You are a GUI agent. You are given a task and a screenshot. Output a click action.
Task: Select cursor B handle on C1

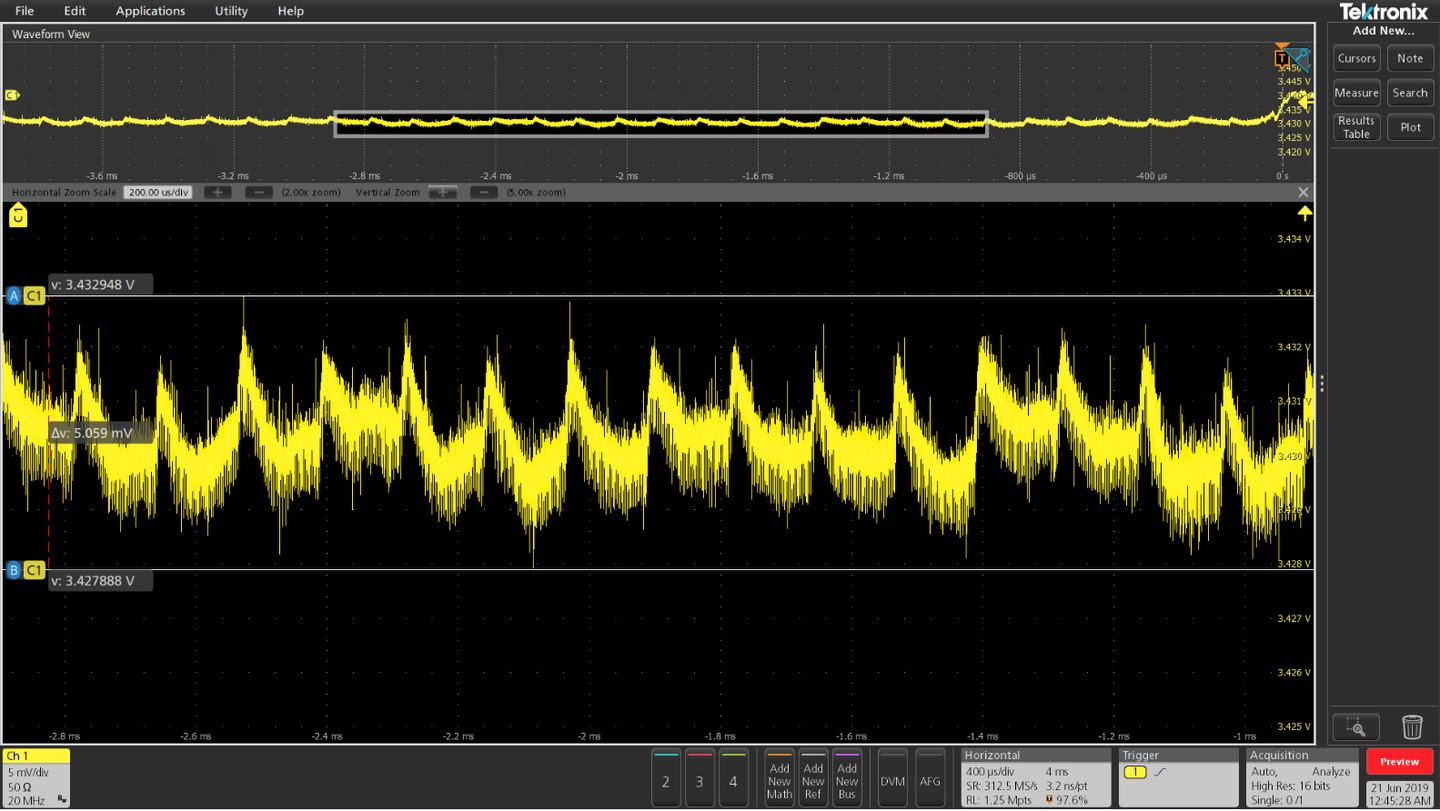[26, 570]
